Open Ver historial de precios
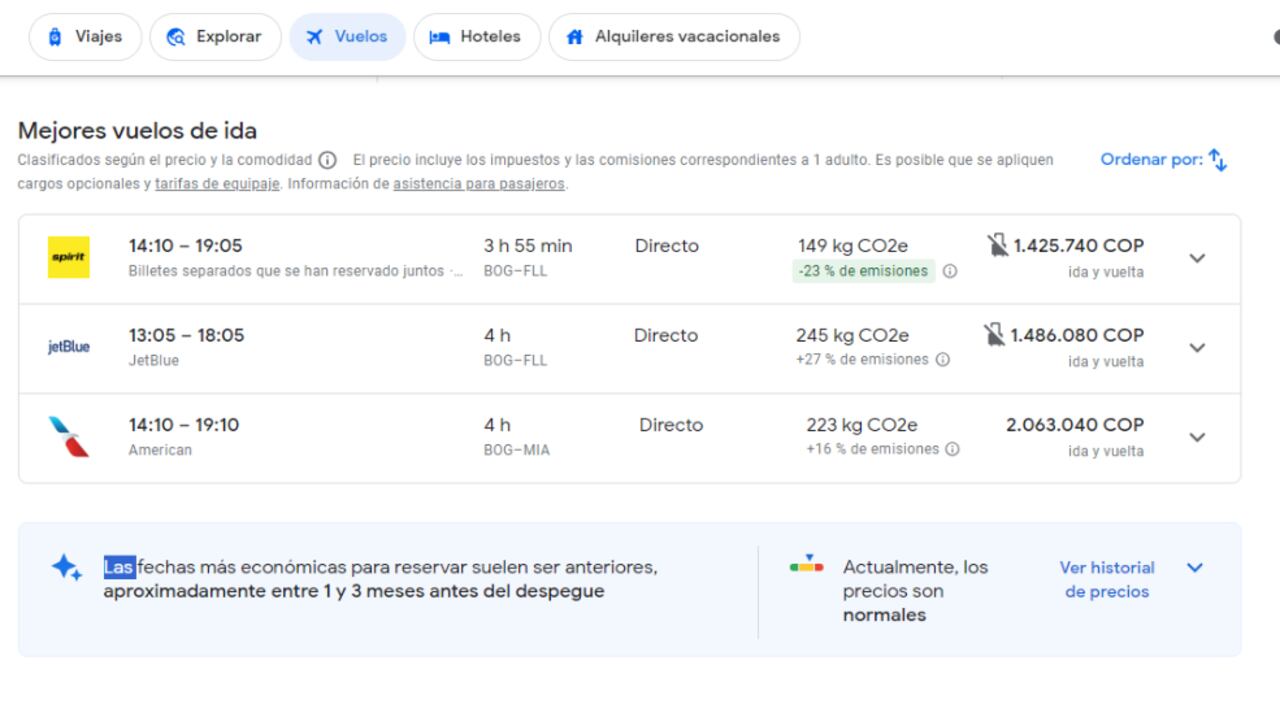1280x717 pixels. 1106,579
